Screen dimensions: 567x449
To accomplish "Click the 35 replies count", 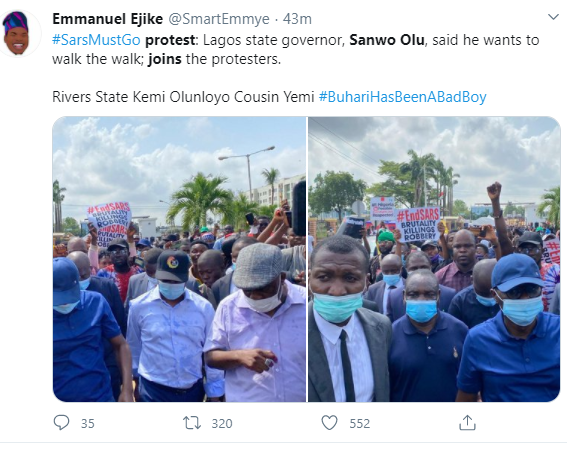I will pyautogui.click(x=88, y=423).
